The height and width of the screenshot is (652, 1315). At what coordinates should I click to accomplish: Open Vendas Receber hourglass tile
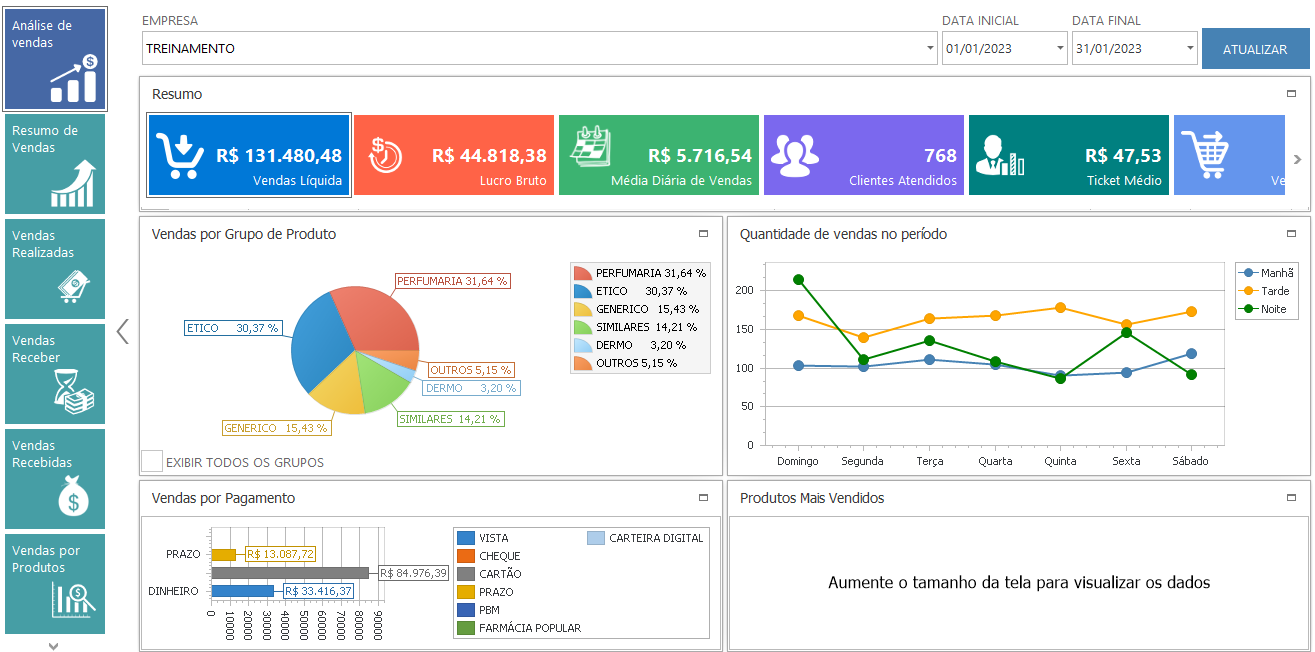pos(55,373)
